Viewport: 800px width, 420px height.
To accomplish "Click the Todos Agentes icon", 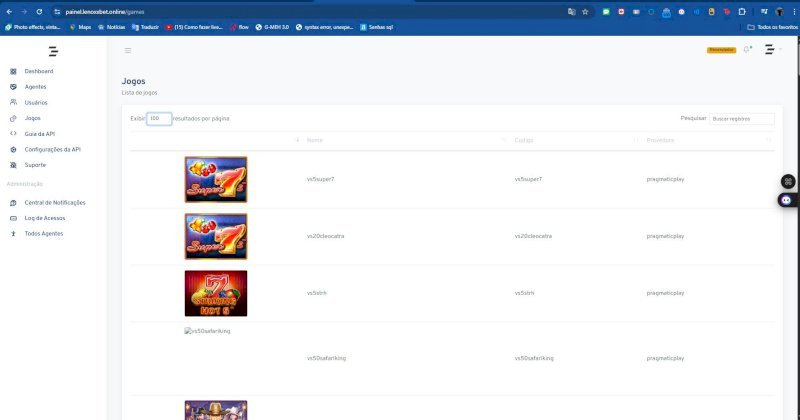I will point(13,233).
